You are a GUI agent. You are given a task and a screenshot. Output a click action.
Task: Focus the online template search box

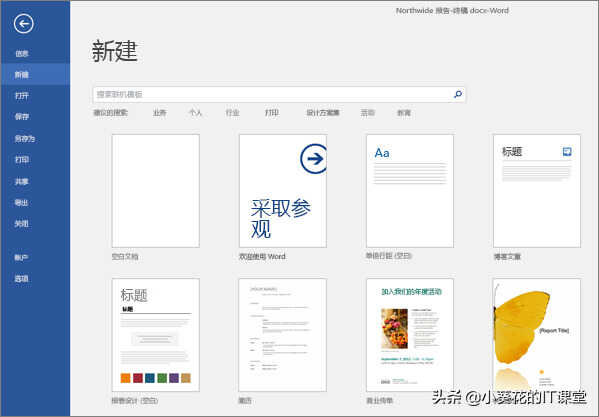click(279, 94)
